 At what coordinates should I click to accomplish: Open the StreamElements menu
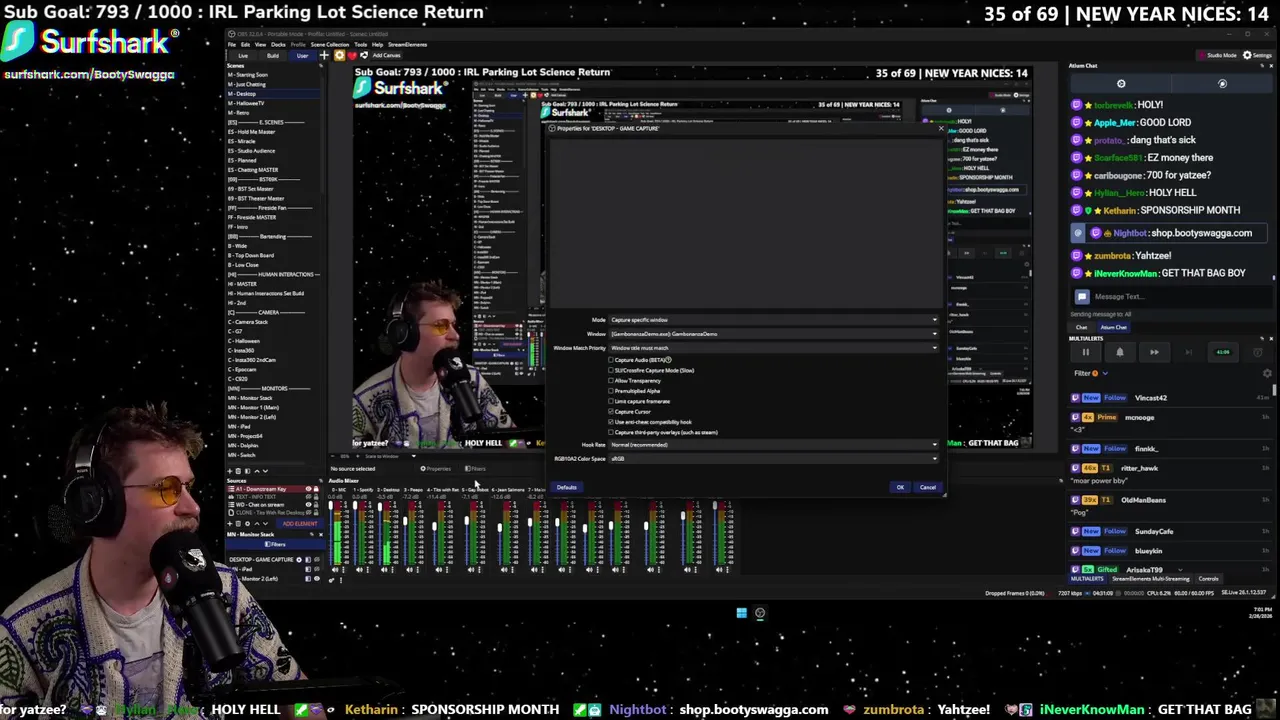click(x=407, y=44)
